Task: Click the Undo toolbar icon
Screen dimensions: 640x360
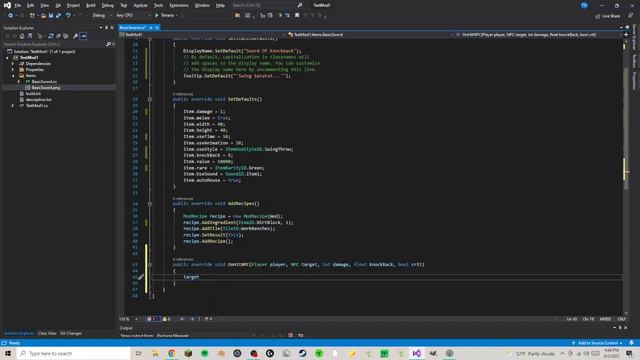Action: pyautogui.click(x=68, y=16)
